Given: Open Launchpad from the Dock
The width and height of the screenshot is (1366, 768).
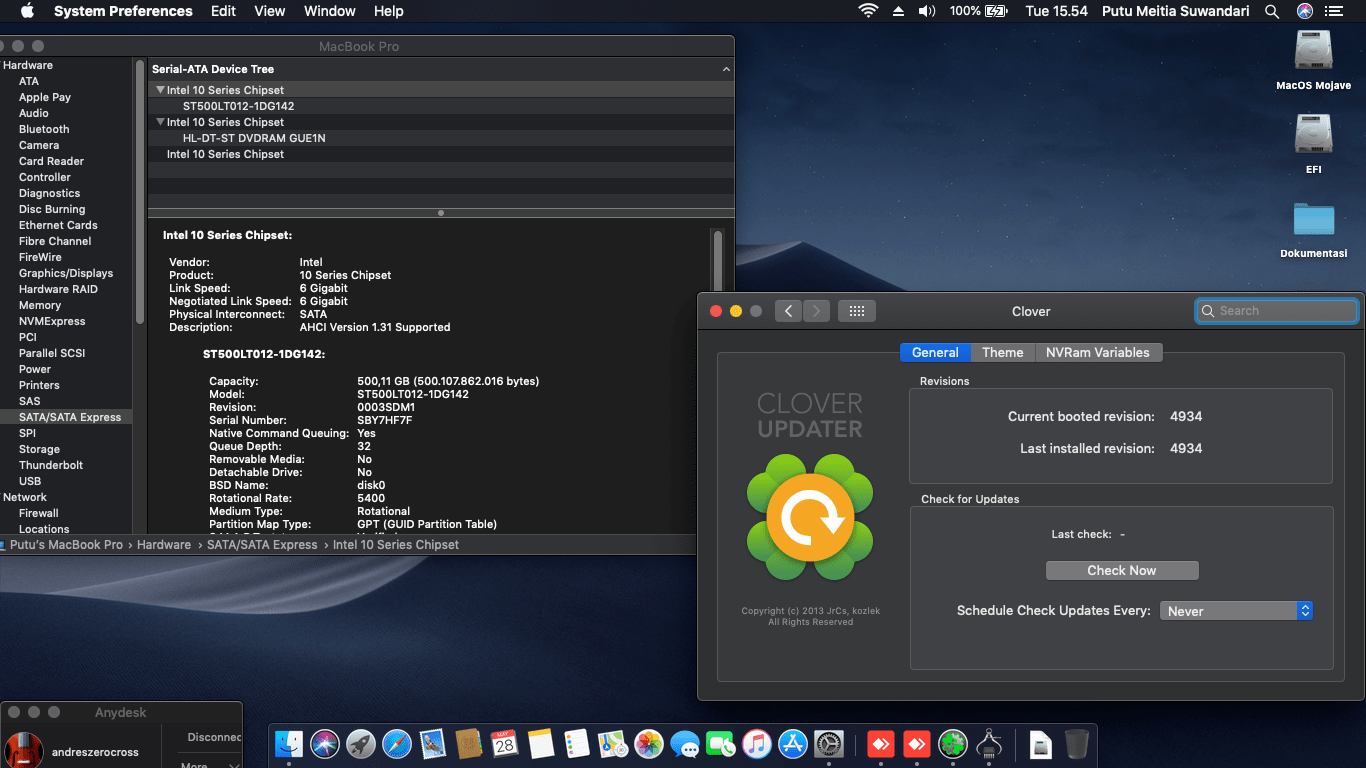Looking at the screenshot, I should (x=359, y=744).
